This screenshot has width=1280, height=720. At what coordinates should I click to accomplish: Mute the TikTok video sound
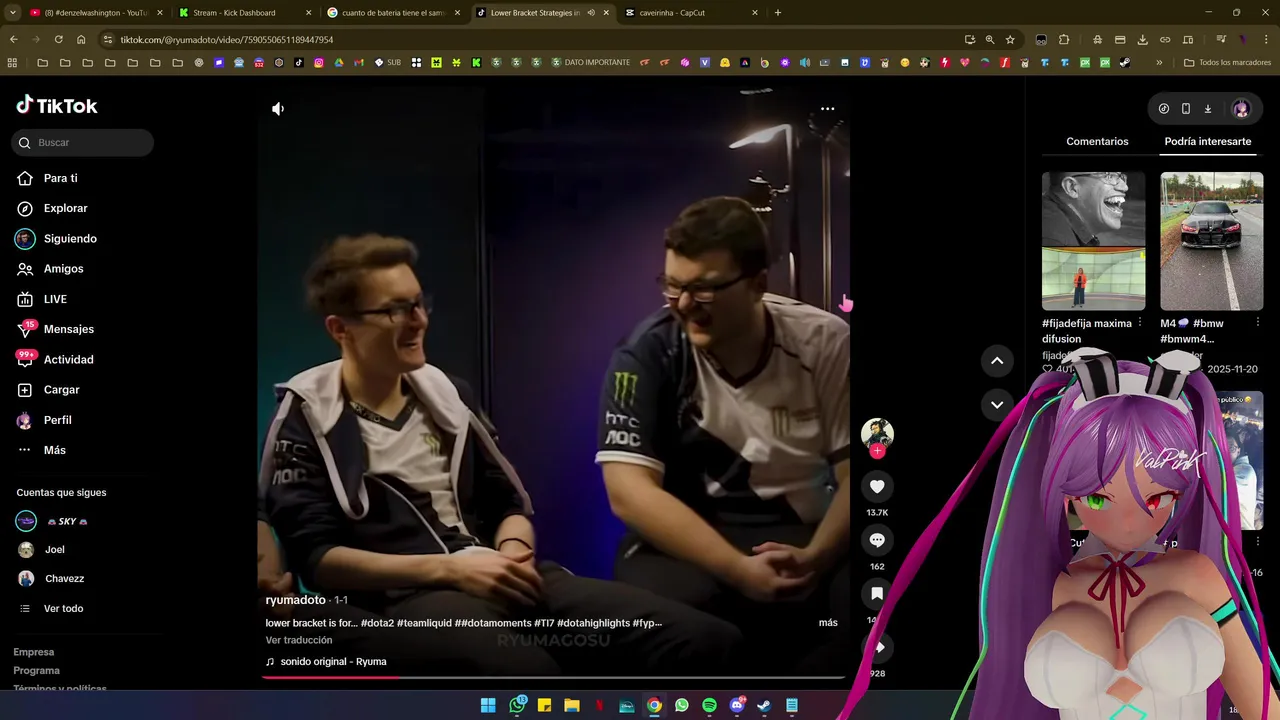click(x=278, y=109)
